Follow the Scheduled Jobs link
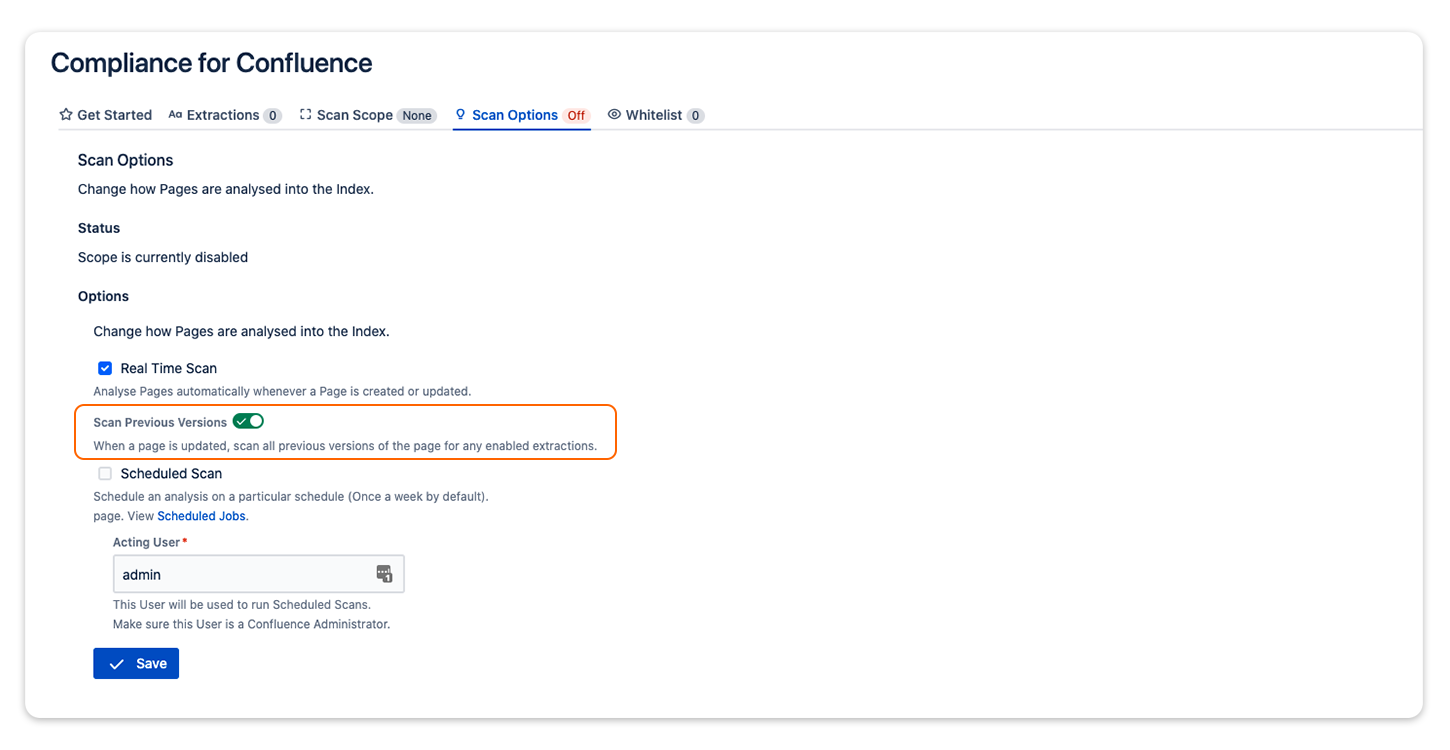This screenshot has width=1450, height=750. [201, 516]
